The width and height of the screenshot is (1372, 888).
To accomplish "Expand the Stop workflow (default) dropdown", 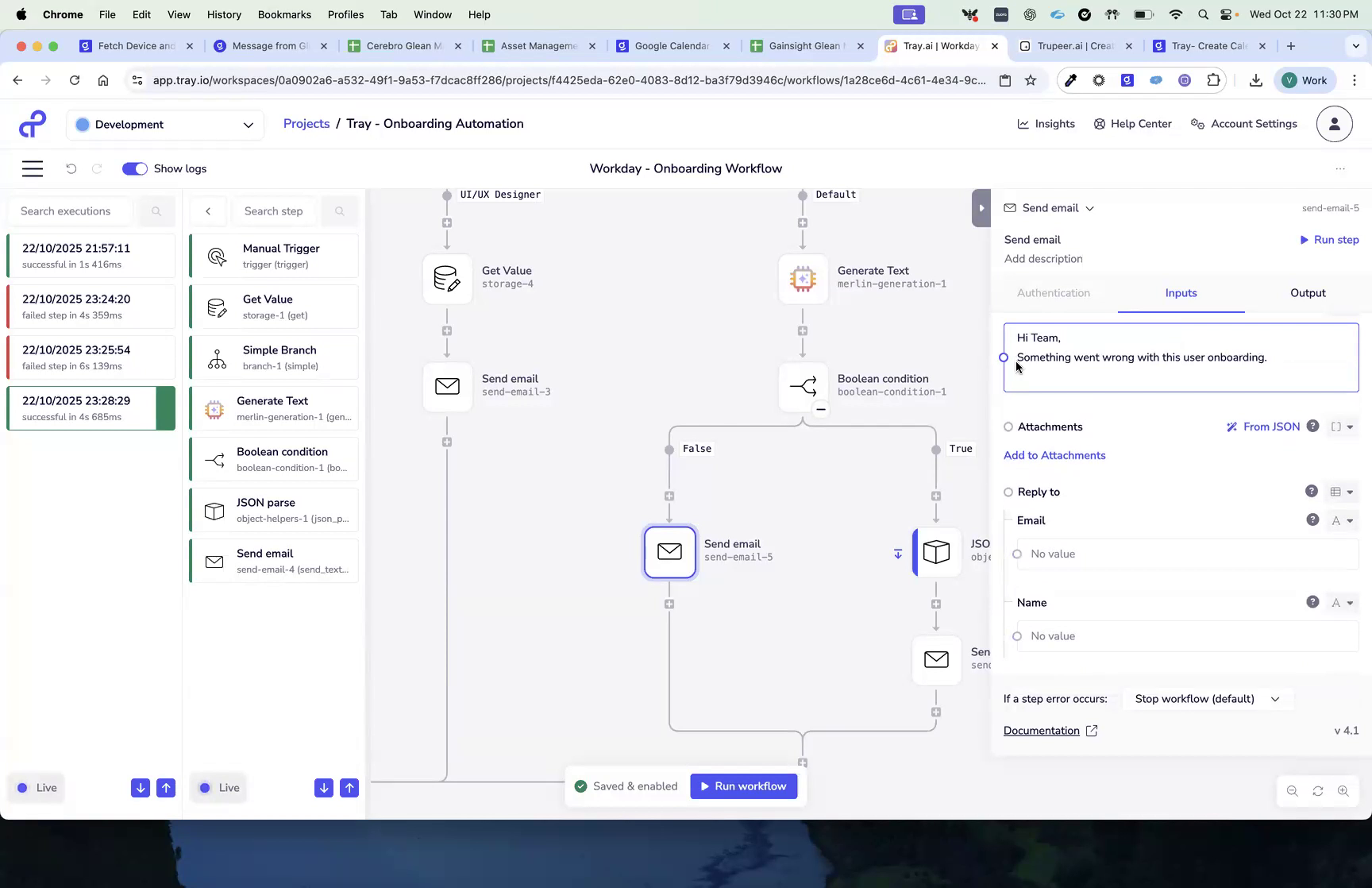I will pyautogui.click(x=1206, y=699).
